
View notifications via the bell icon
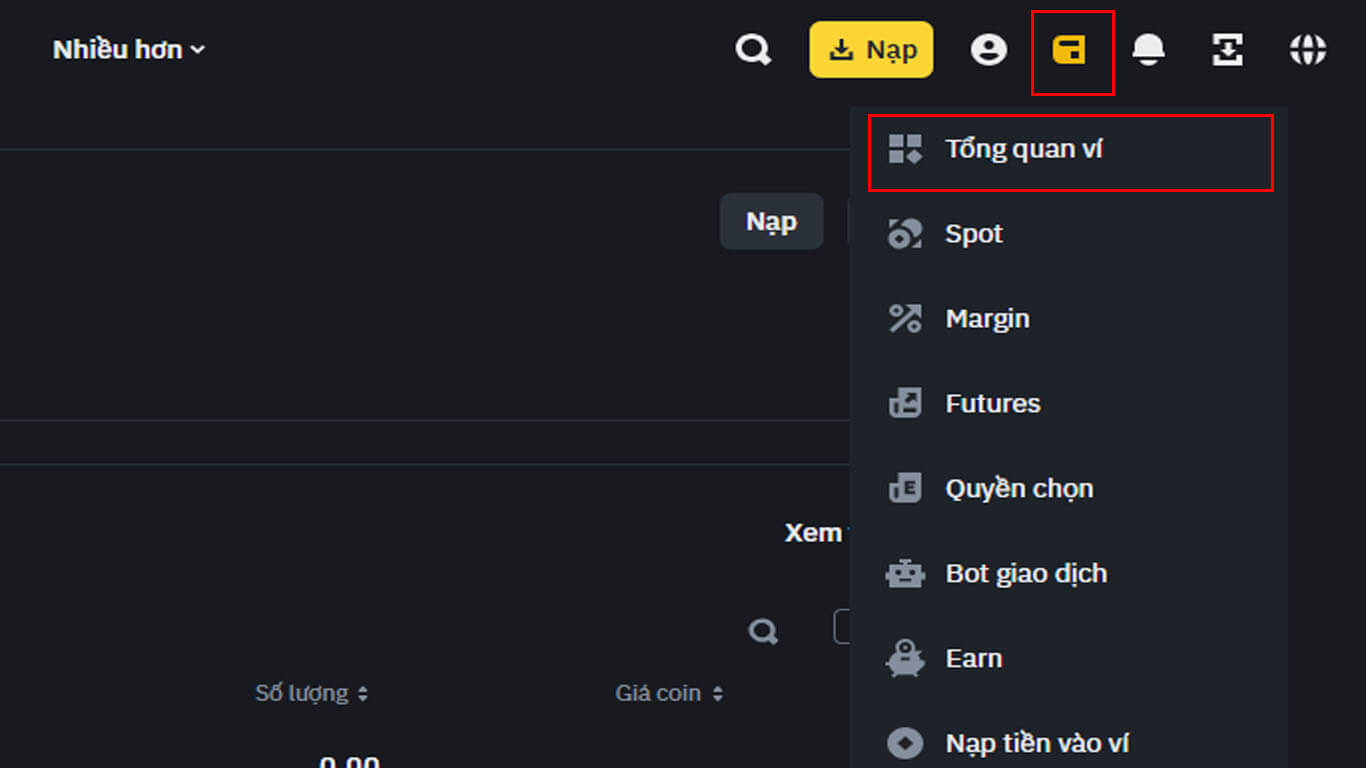1150,48
